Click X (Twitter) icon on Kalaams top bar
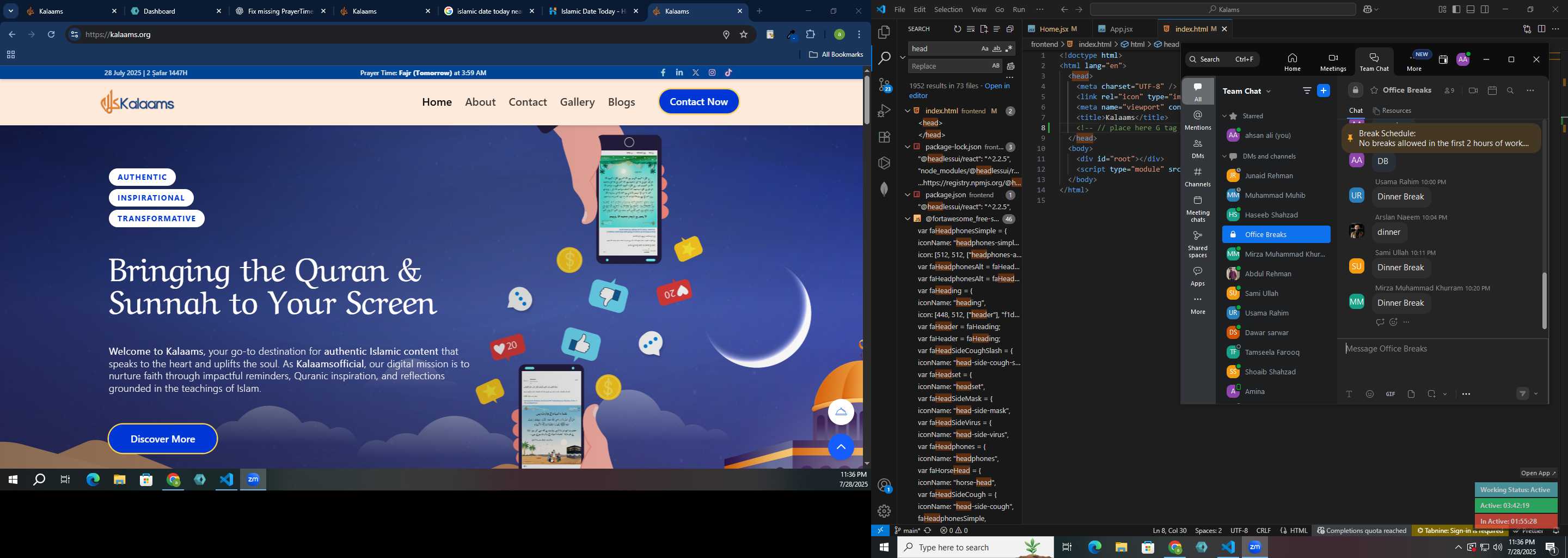The image size is (1568, 558). 696,72
